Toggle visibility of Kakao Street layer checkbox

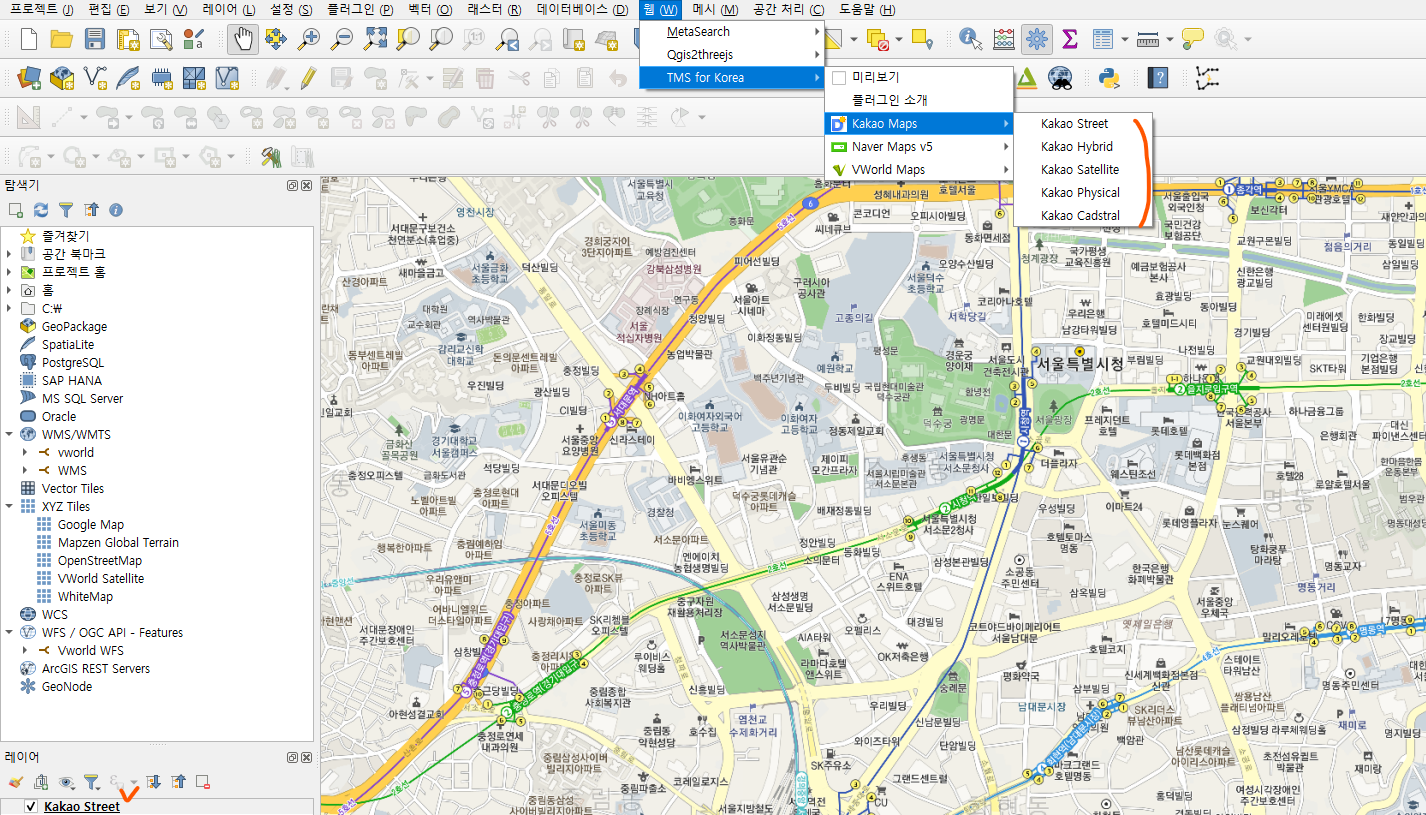(31, 806)
